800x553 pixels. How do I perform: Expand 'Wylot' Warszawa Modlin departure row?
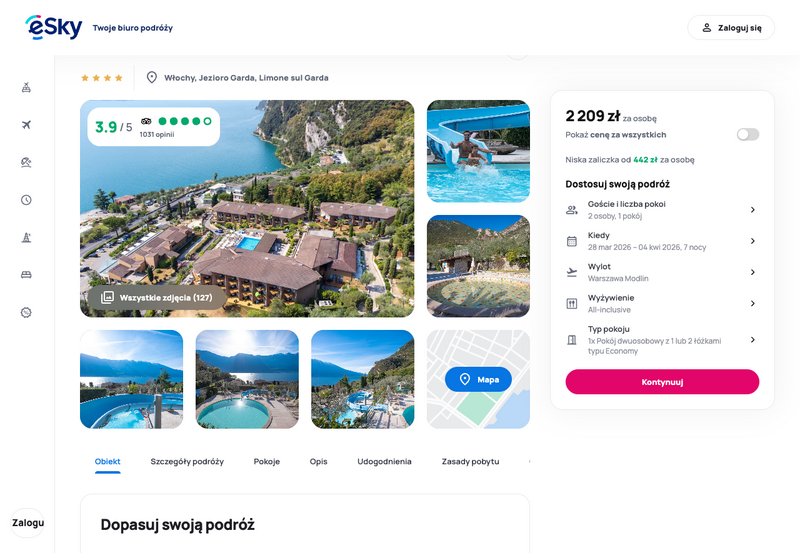[x=662, y=272]
